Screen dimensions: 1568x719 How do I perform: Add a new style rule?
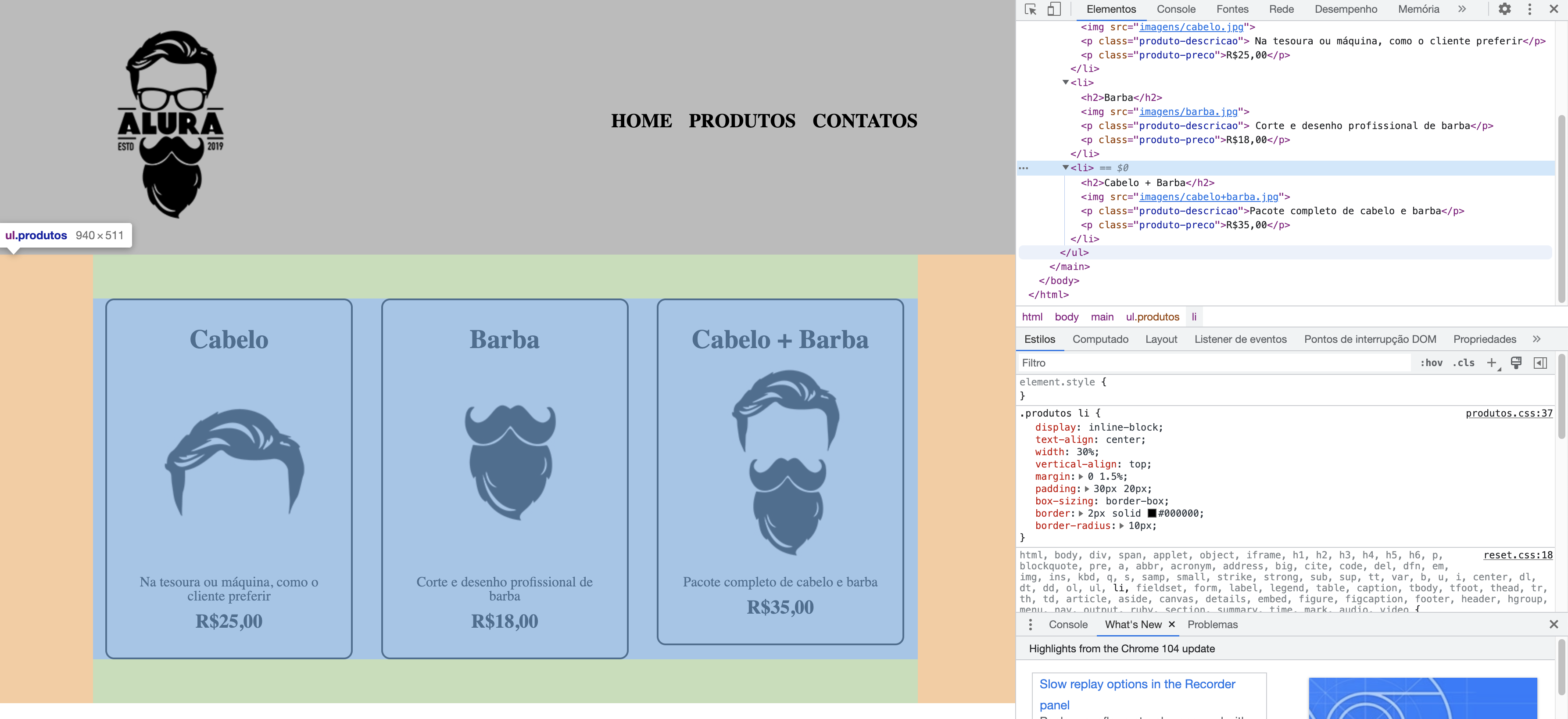coord(1491,363)
